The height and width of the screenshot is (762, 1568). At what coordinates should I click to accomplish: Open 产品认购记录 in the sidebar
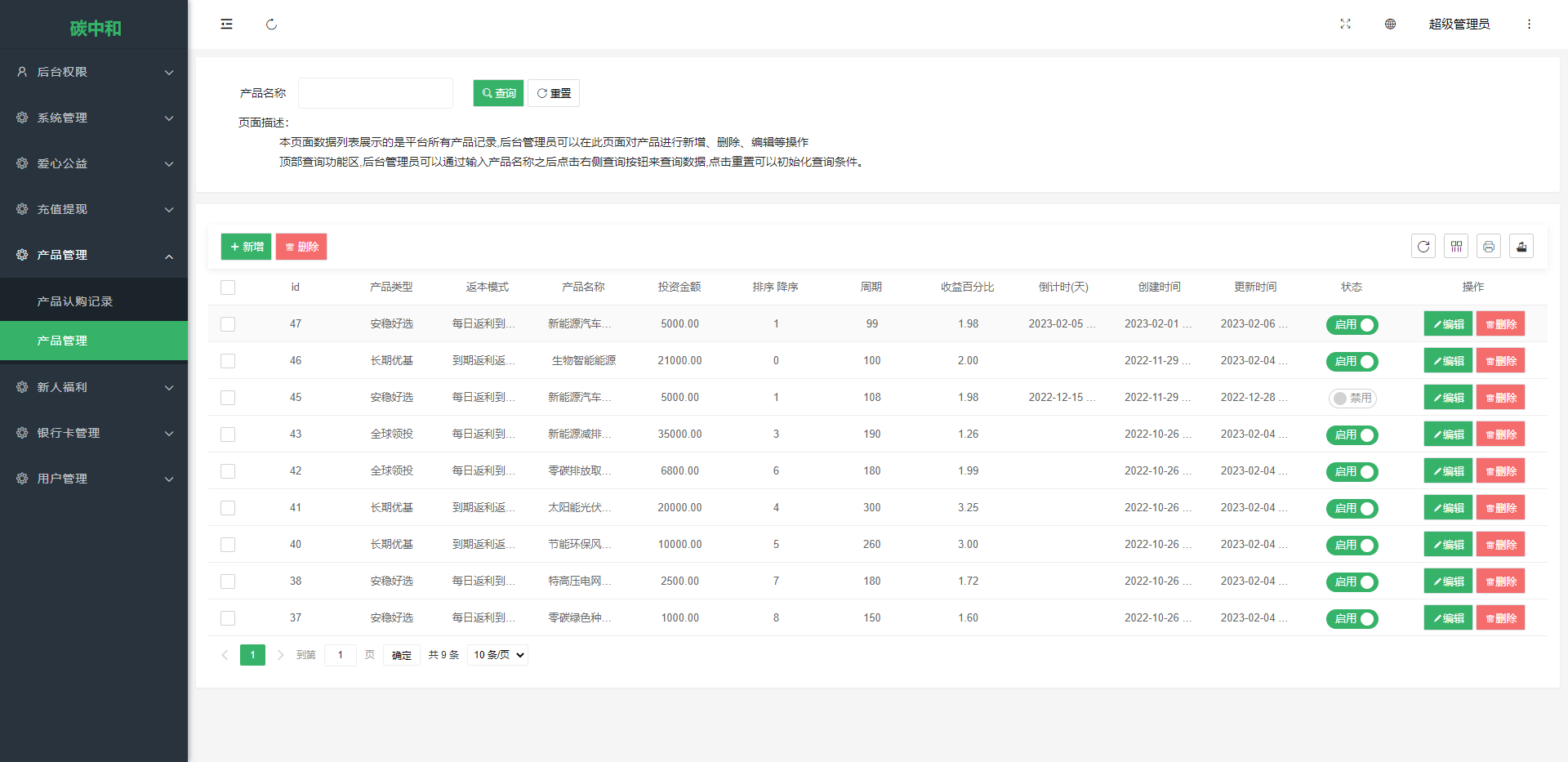pos(75,301)
